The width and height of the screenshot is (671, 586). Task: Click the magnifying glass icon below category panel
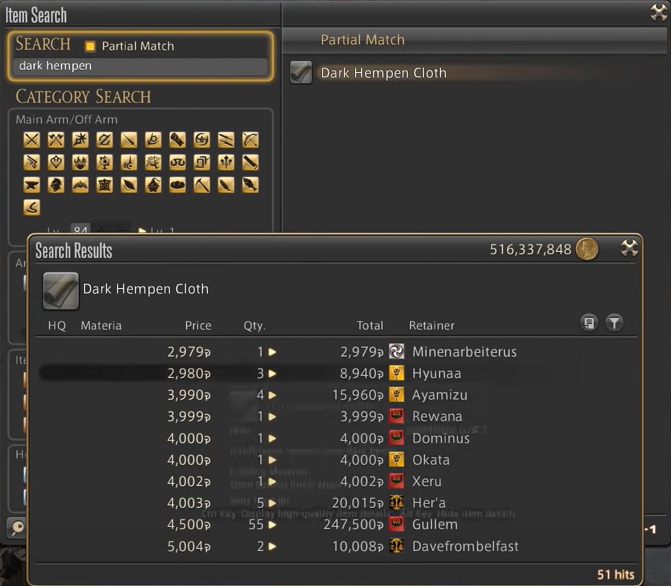point(17,527)
